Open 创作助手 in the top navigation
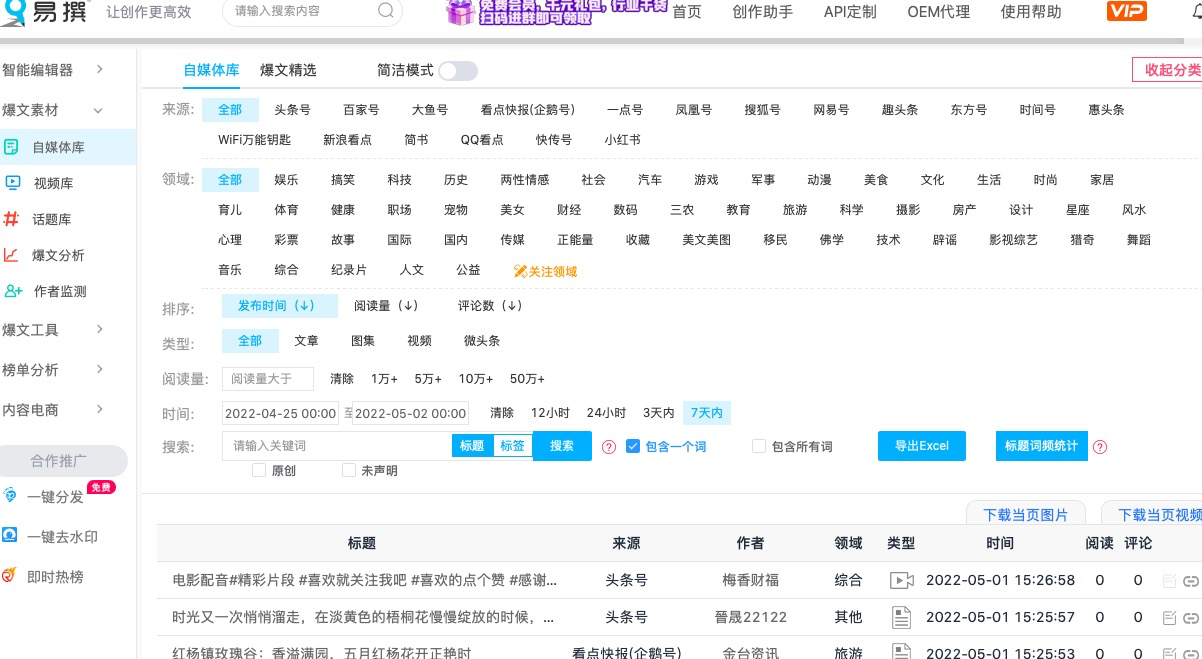Viewport: 1202px width, 659px height. [762, 12]
